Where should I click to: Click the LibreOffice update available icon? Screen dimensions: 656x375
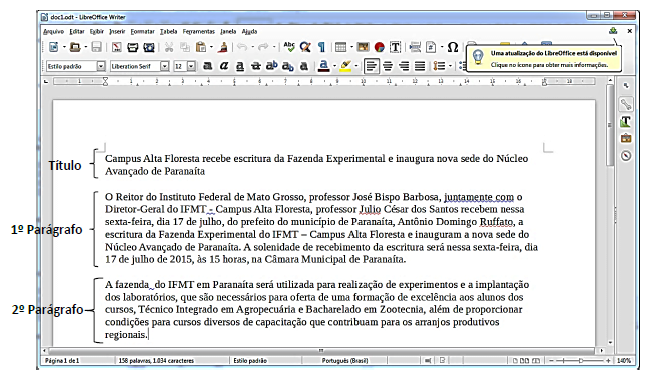613,31
